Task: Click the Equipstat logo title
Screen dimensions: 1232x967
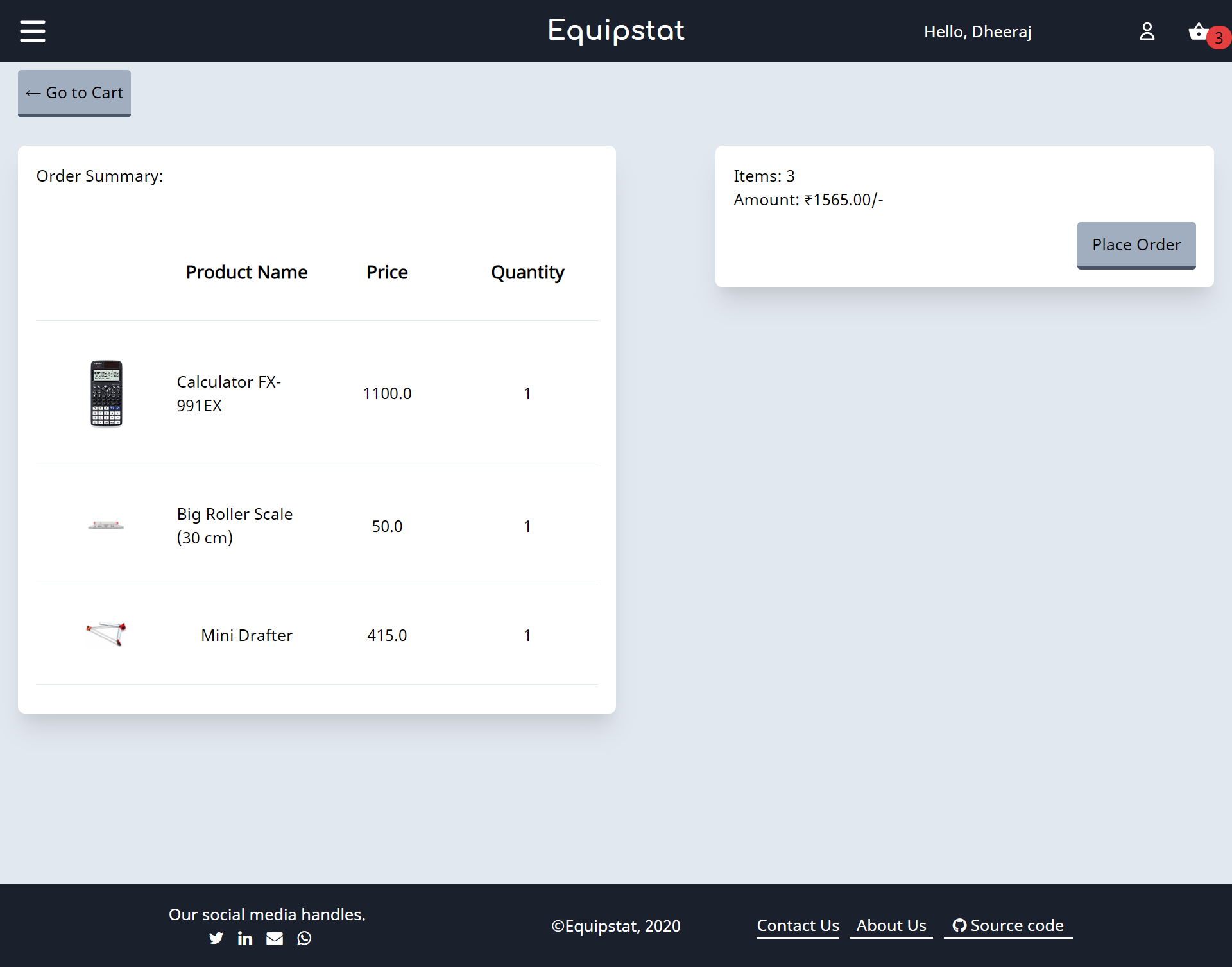Action: click(x=616, y=31)
